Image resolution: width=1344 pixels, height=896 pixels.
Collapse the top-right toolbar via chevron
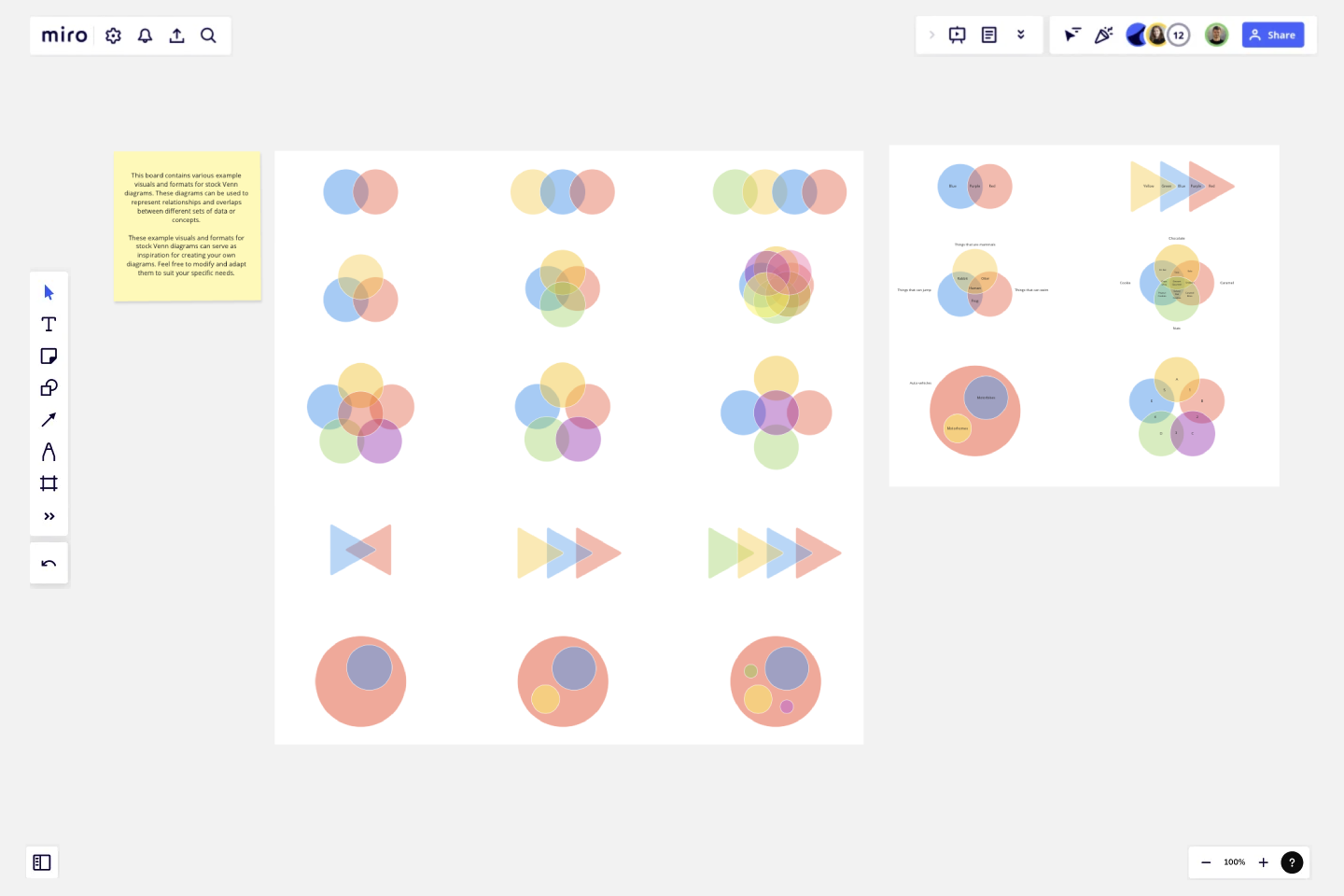[1021, 35]
